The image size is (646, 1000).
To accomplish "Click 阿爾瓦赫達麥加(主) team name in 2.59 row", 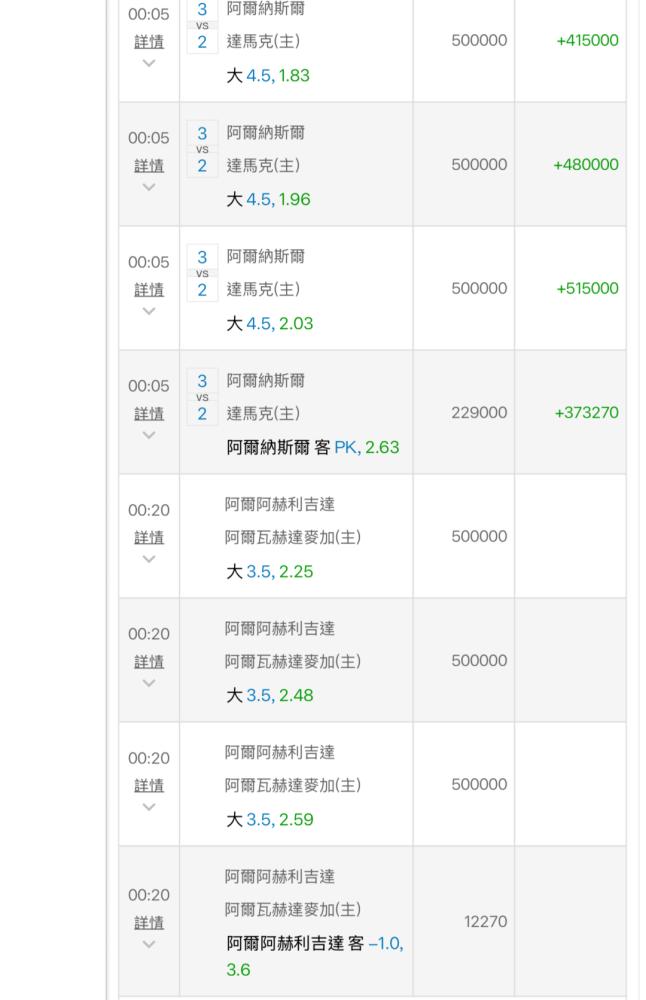I will coord(293,786).
